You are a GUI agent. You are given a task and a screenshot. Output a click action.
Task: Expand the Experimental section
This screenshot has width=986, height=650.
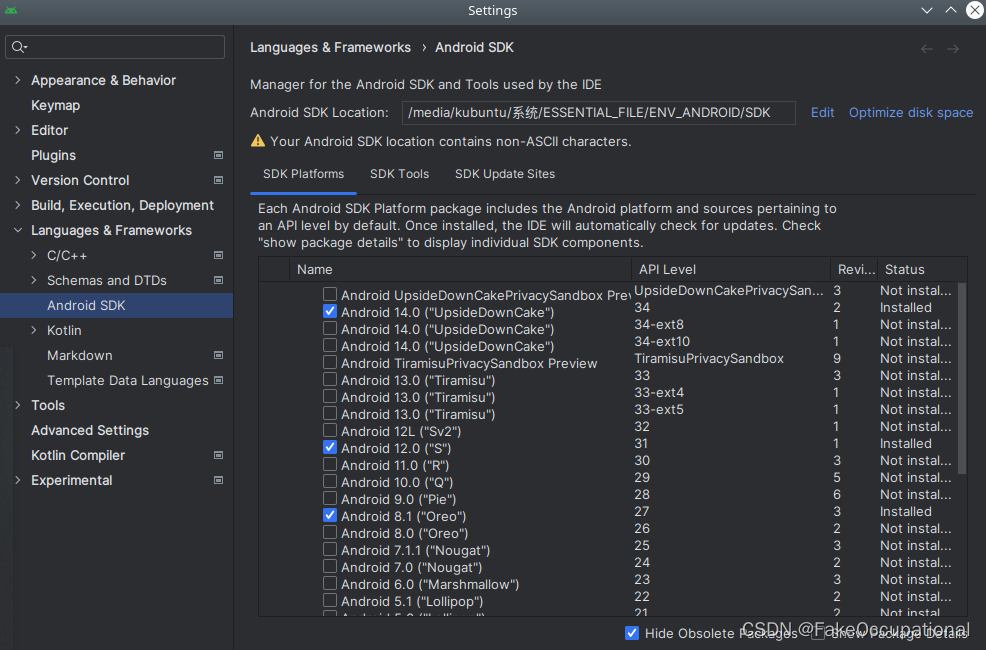(x=18, y=480)
